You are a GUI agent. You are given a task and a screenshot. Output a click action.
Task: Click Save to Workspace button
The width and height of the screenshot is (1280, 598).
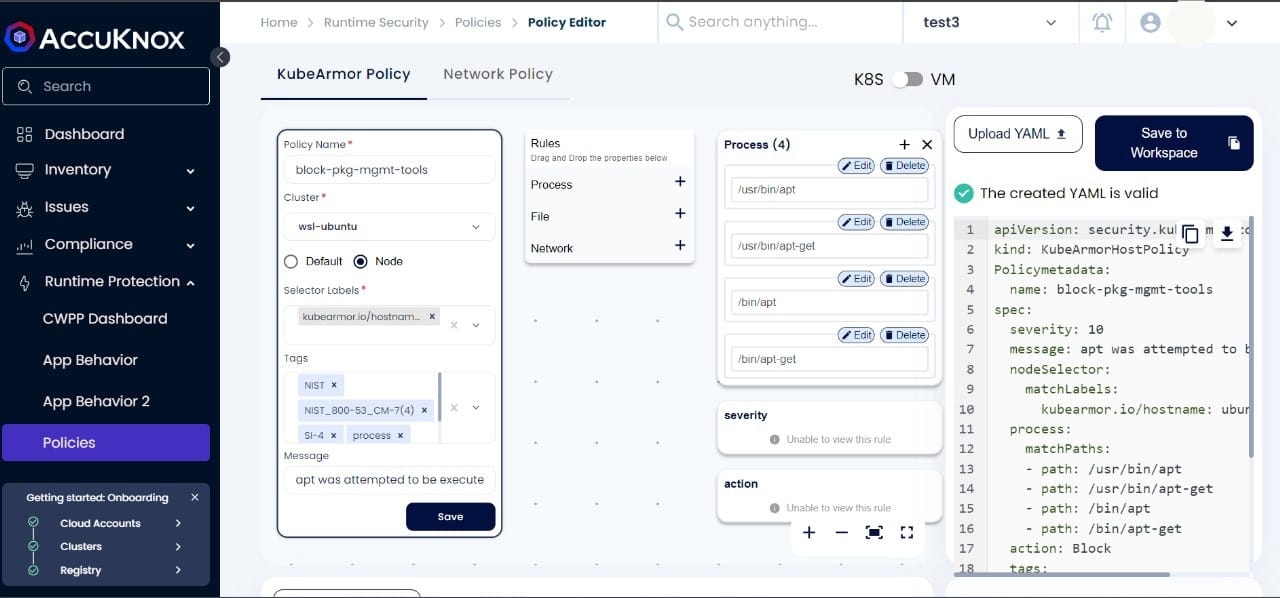(x=1174, y=143)
